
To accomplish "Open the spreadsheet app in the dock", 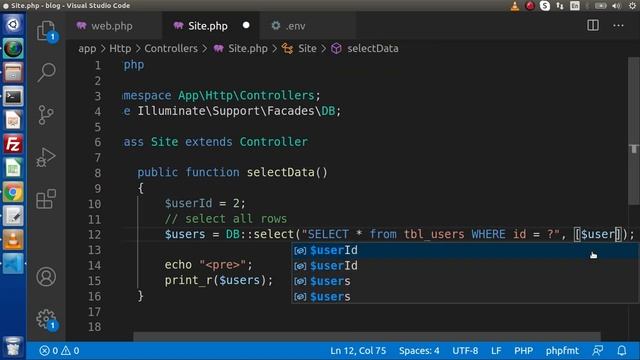I will coord(13,168).
